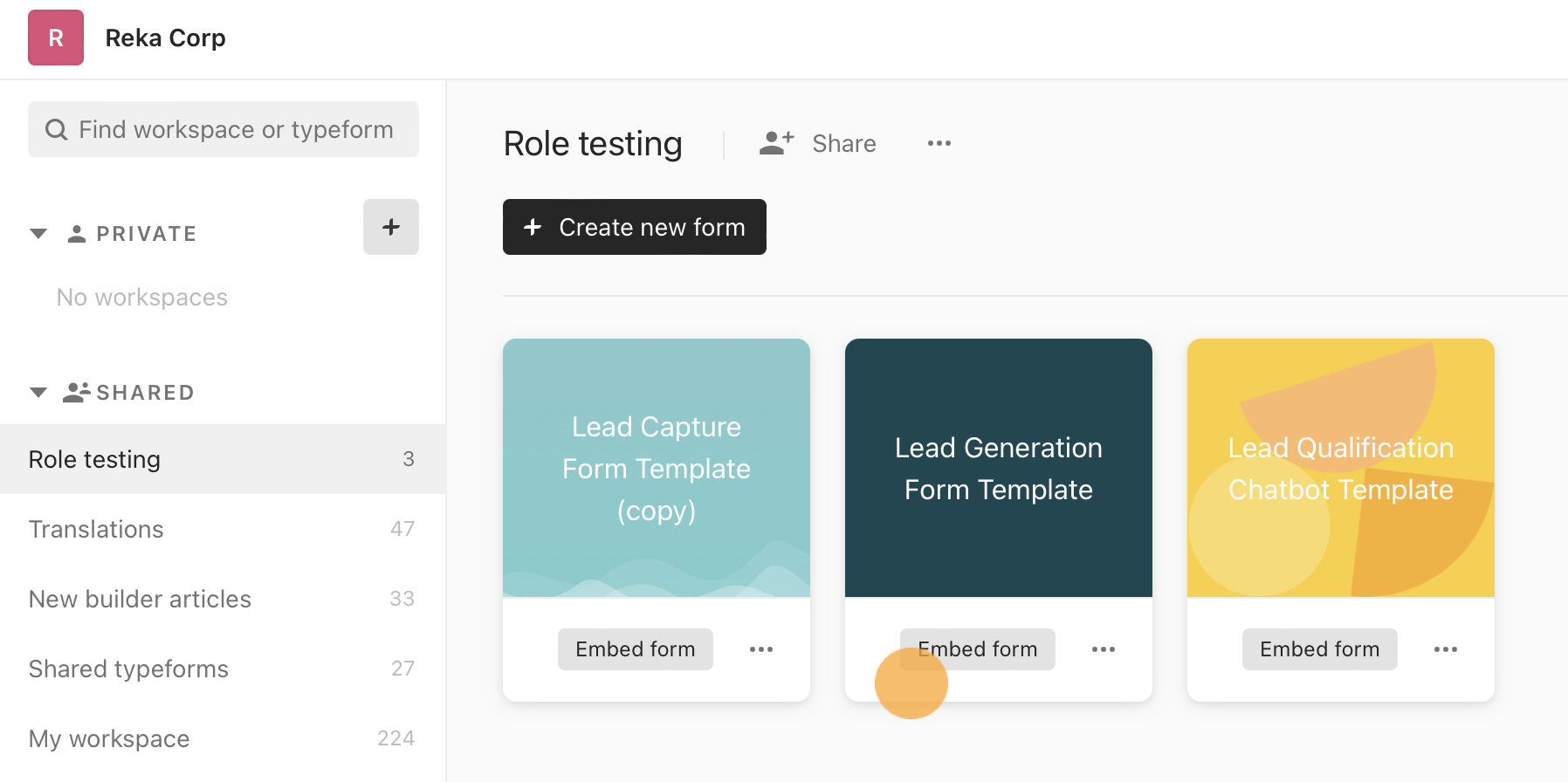Open the Lead Qualification Chatbot Template thumbnail
Image resolution: width=1568 pixels, height=782 pixels.
click(x=1340, y=468)
